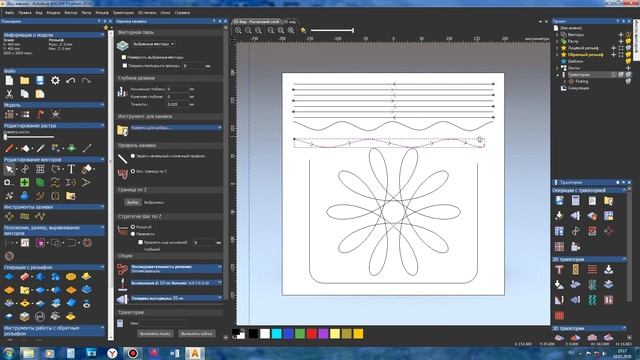Image resolution: width=640 pixels, height=360 pixels.
Task: Paste using the yellow clipboard page icon
Action: (x=40, y=94)
